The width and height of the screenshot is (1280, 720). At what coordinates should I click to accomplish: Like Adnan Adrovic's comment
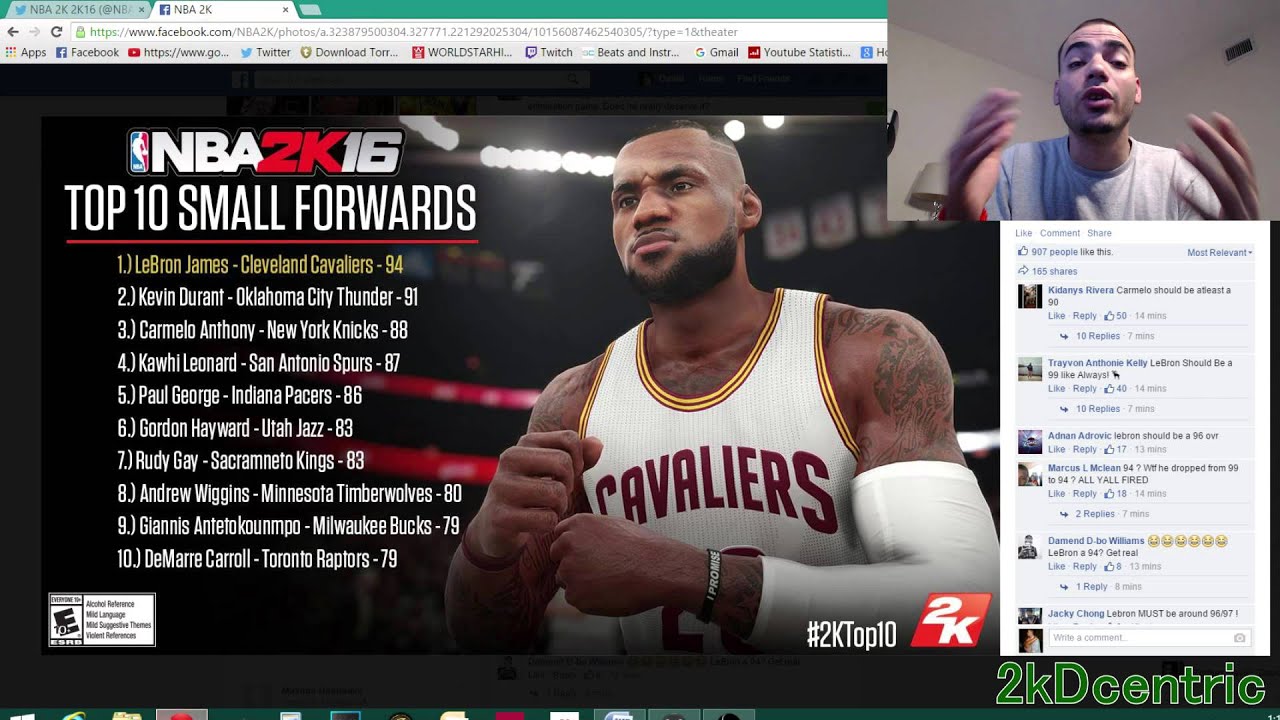coord(1056,450)
